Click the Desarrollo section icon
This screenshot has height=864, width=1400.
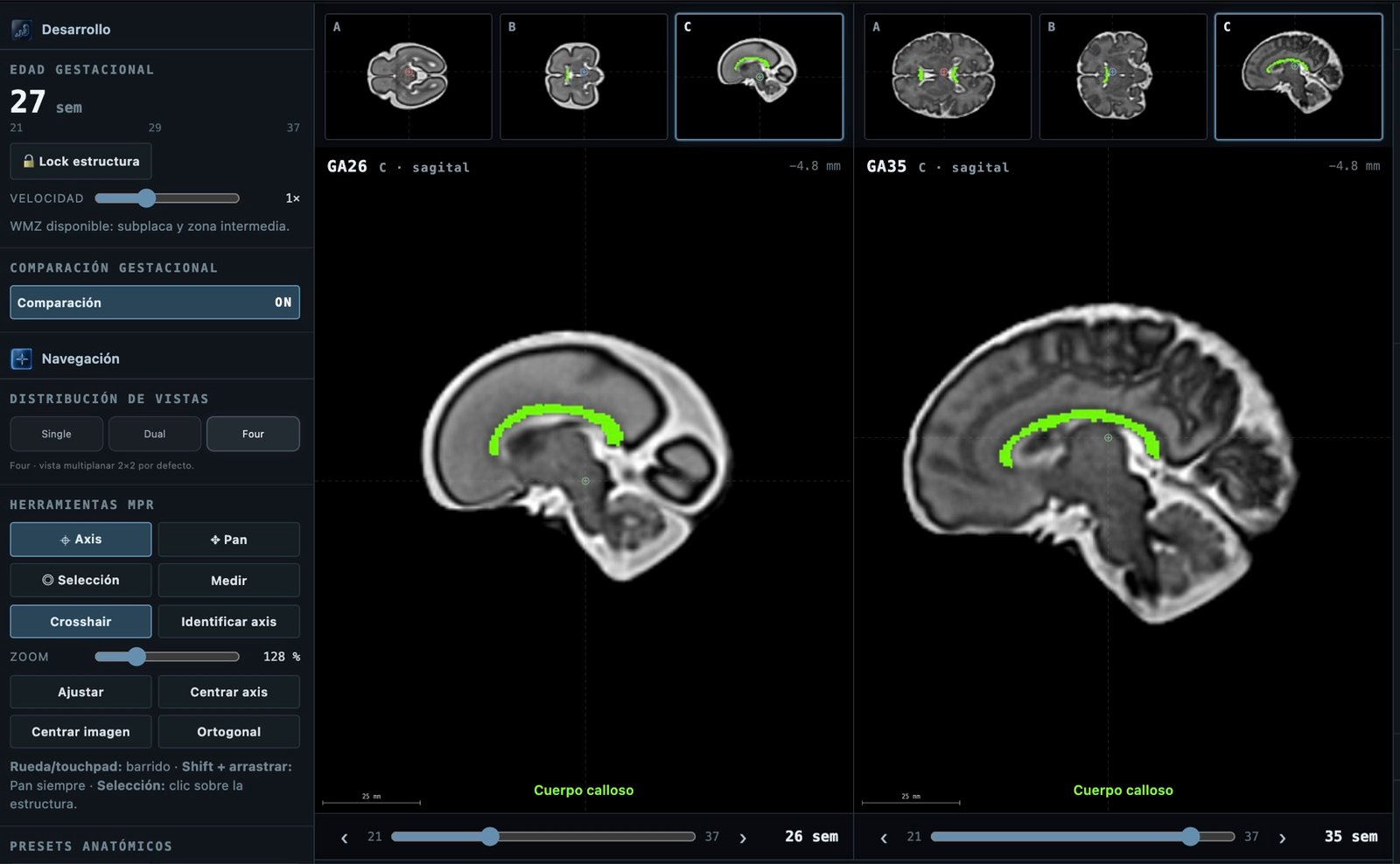(22, 30)
